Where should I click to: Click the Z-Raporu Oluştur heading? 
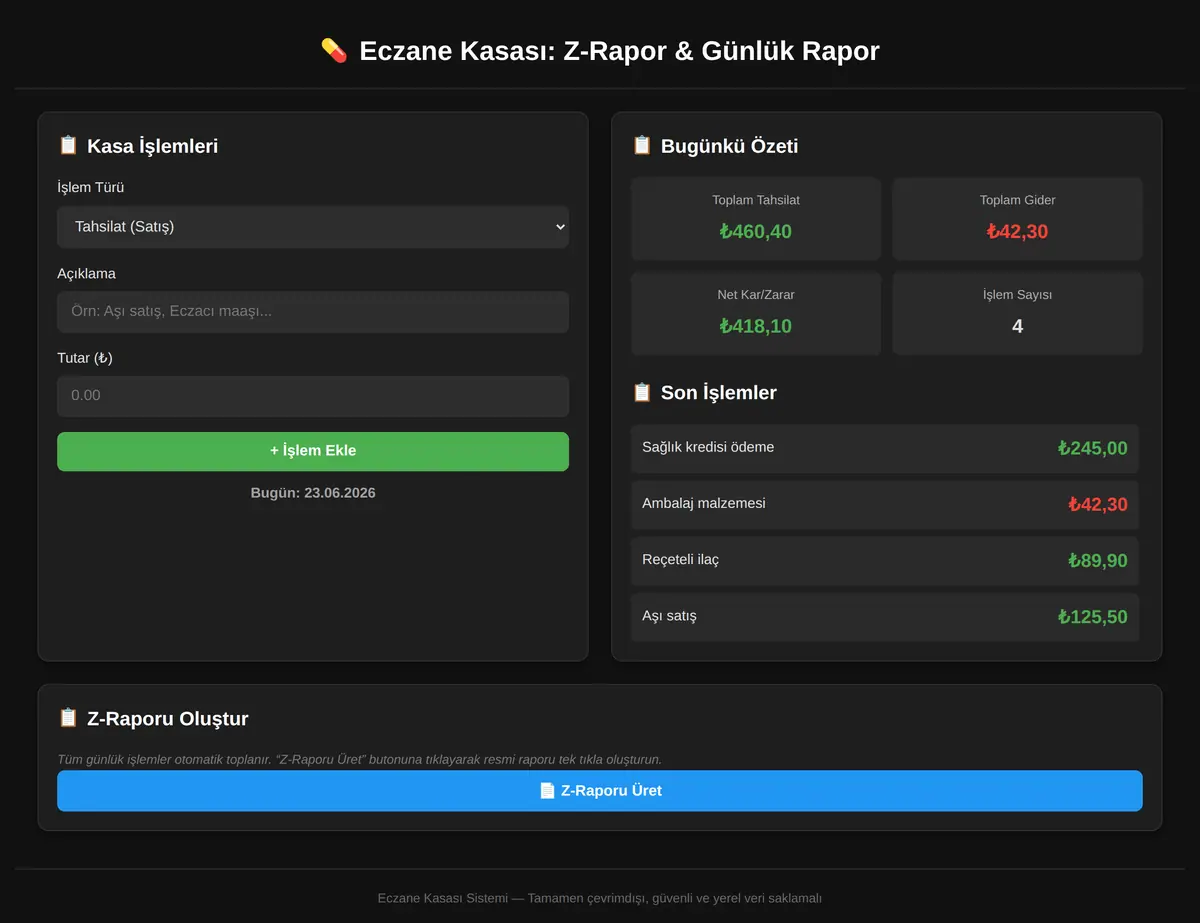tap(168, 718)
